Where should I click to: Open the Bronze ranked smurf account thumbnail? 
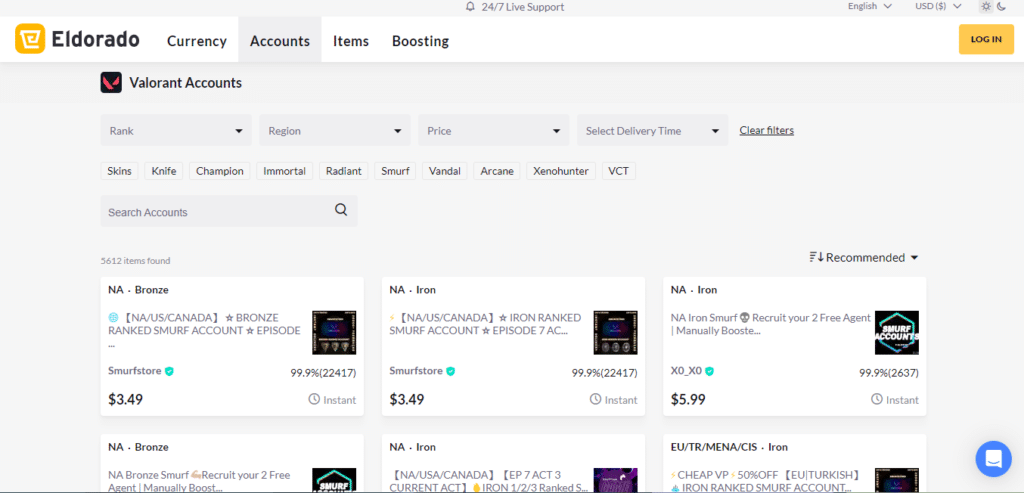click(x=334, y=332)
